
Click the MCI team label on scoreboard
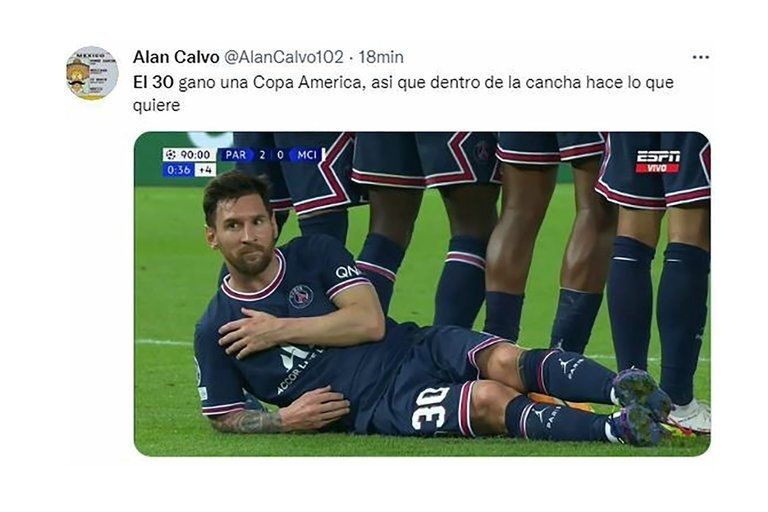pos(306,155)
